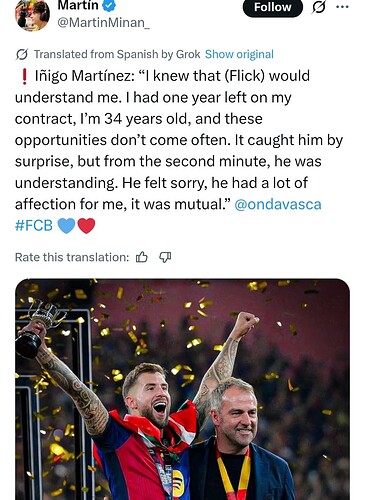Click the Martín display name

click(x=78, y=5)
